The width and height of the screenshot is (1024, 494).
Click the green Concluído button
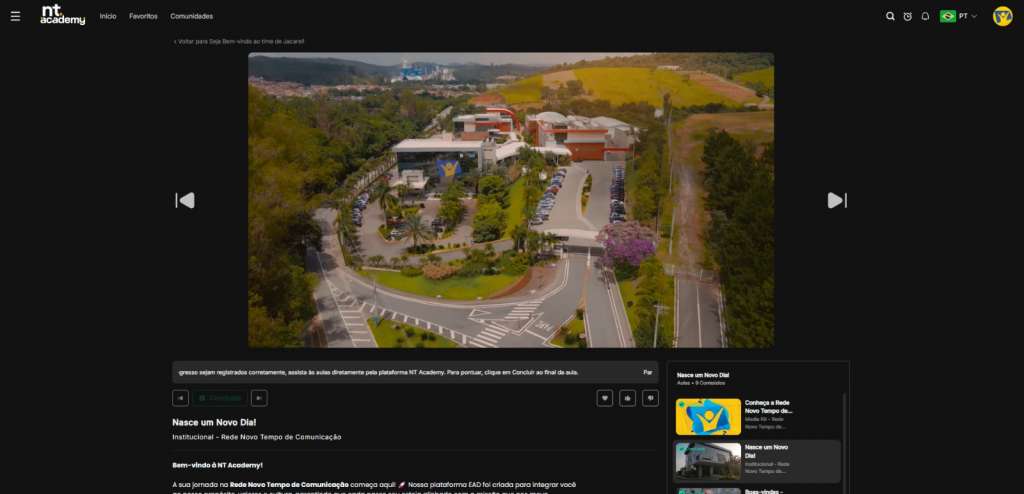tap(220, 398)
